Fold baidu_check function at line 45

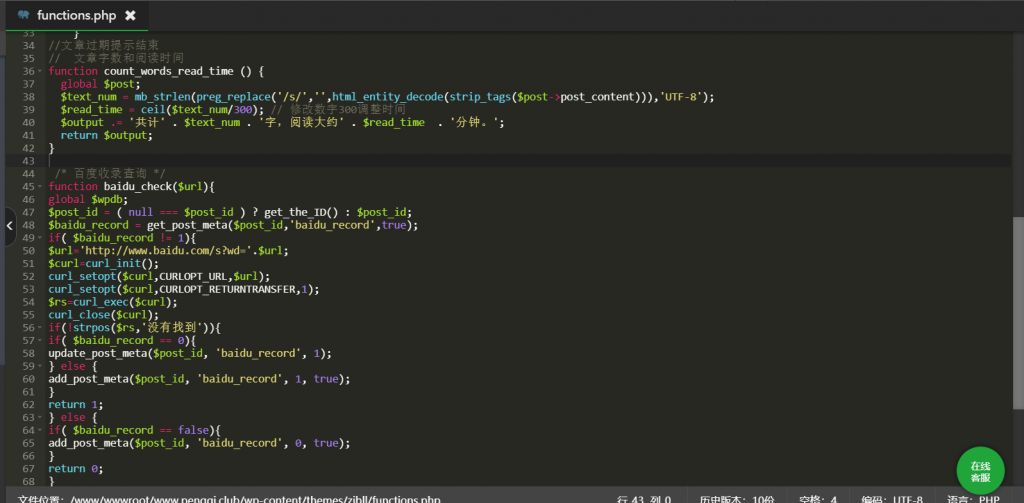click(40, 186)
